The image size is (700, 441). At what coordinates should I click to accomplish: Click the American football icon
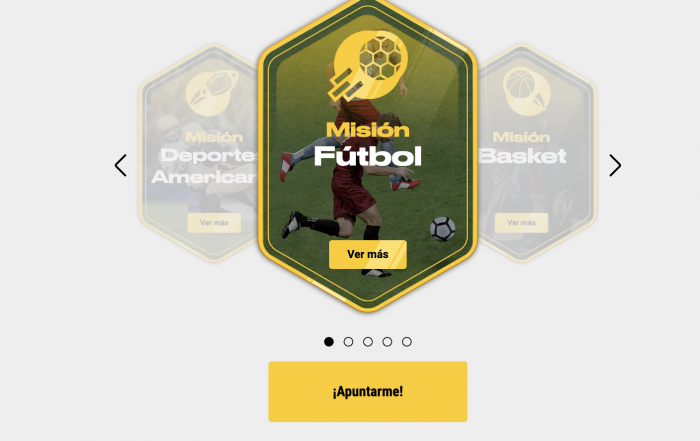point(212,93)
